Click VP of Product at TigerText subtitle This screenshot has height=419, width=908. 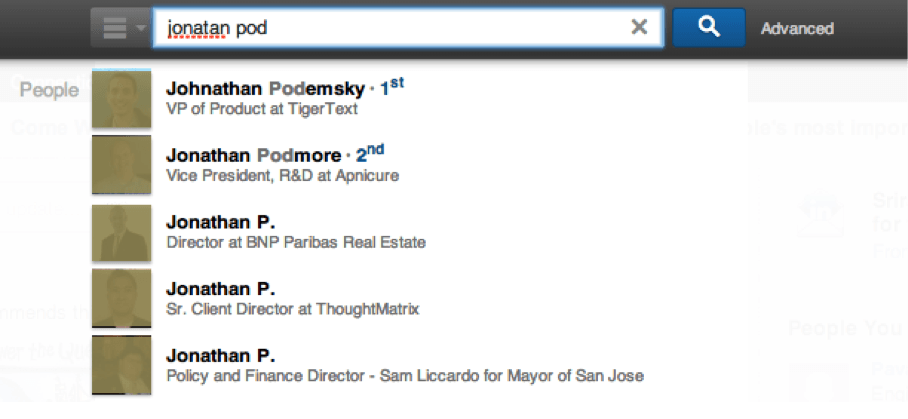262,109
